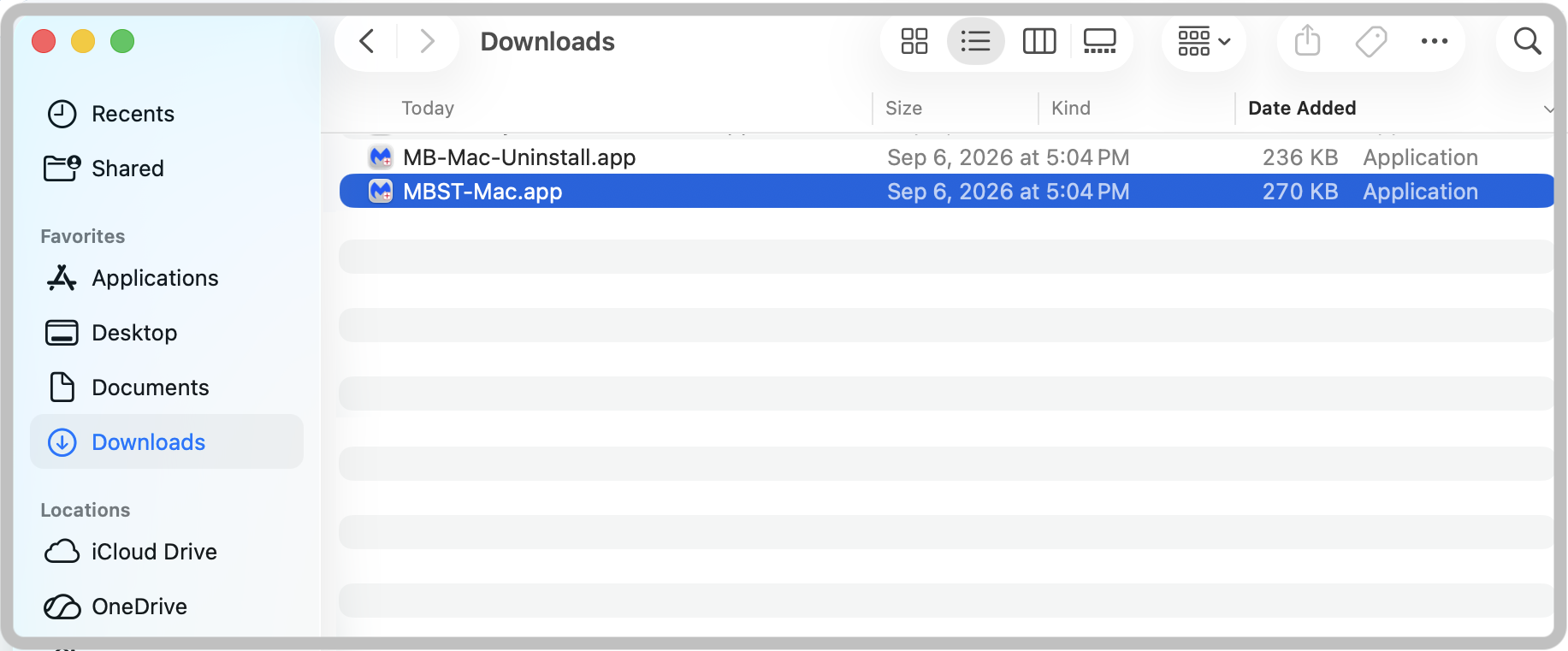This screenshot has width=1568, height=651.
Task: Select Downloads in the sidebar
Action: point(167,442)
